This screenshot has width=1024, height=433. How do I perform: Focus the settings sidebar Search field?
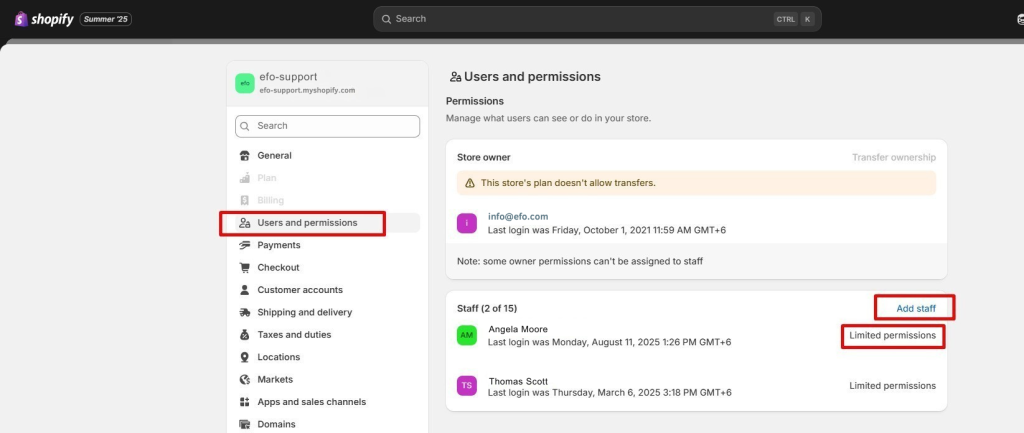[x=327, y=126]
